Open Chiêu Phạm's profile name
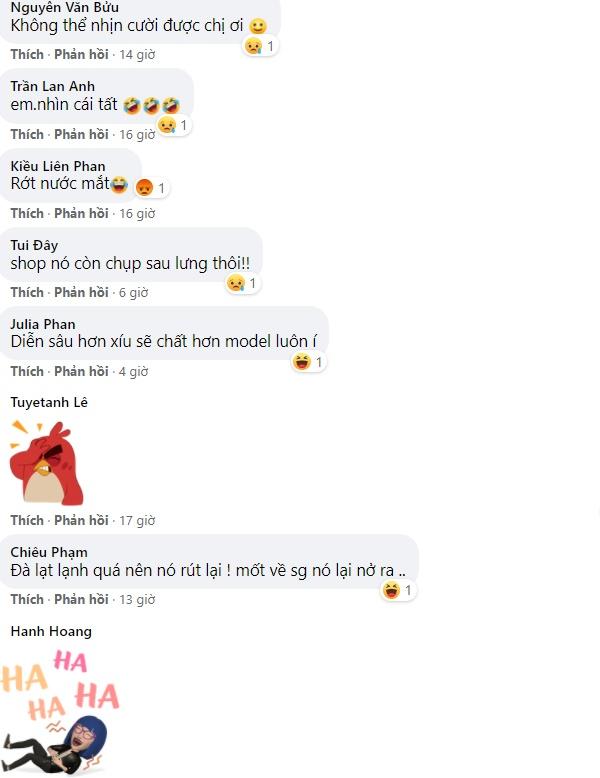600x778 pixels. click(49, 552)
